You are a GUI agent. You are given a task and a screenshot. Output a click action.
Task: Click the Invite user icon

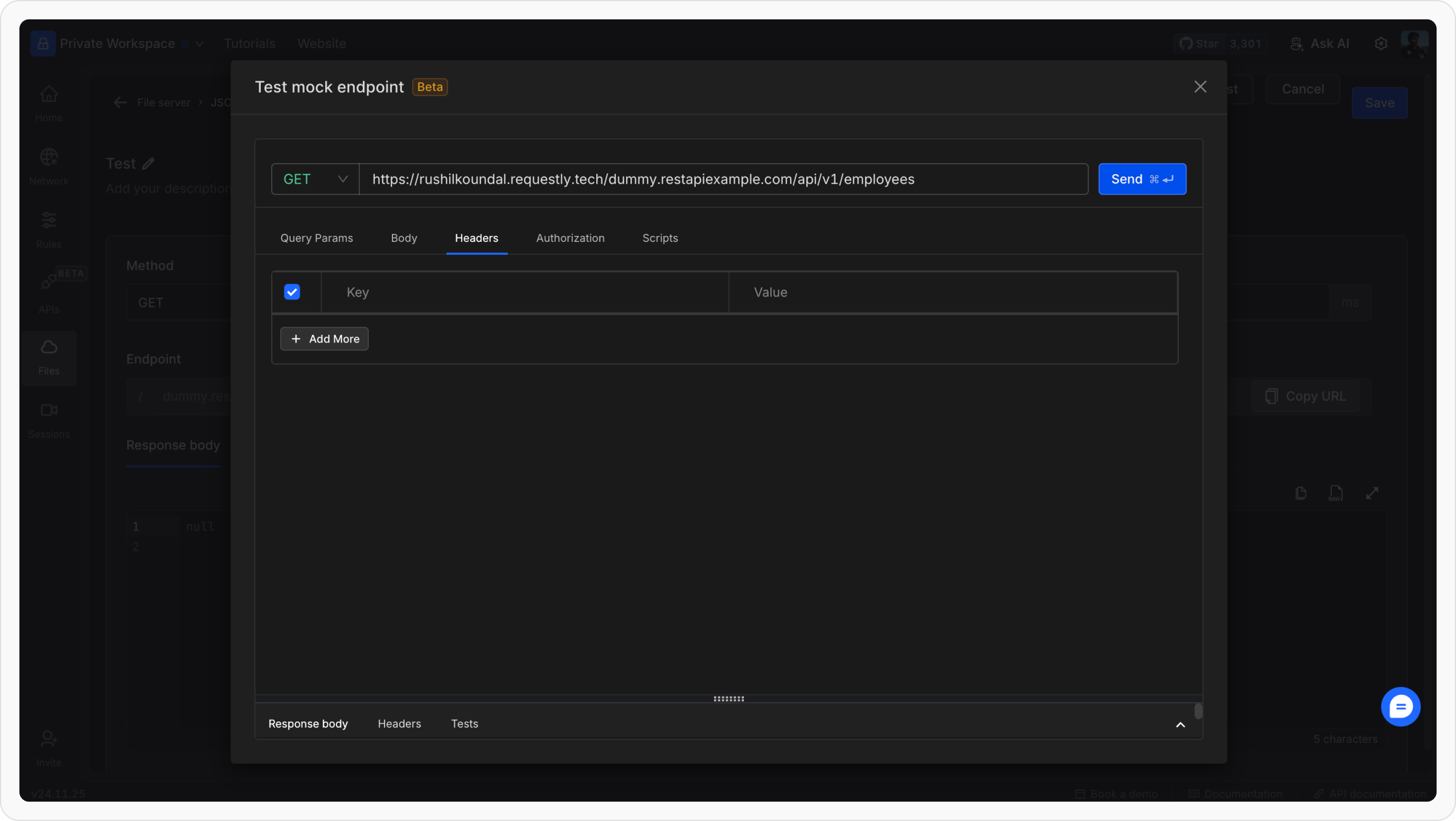coord(49,739)
